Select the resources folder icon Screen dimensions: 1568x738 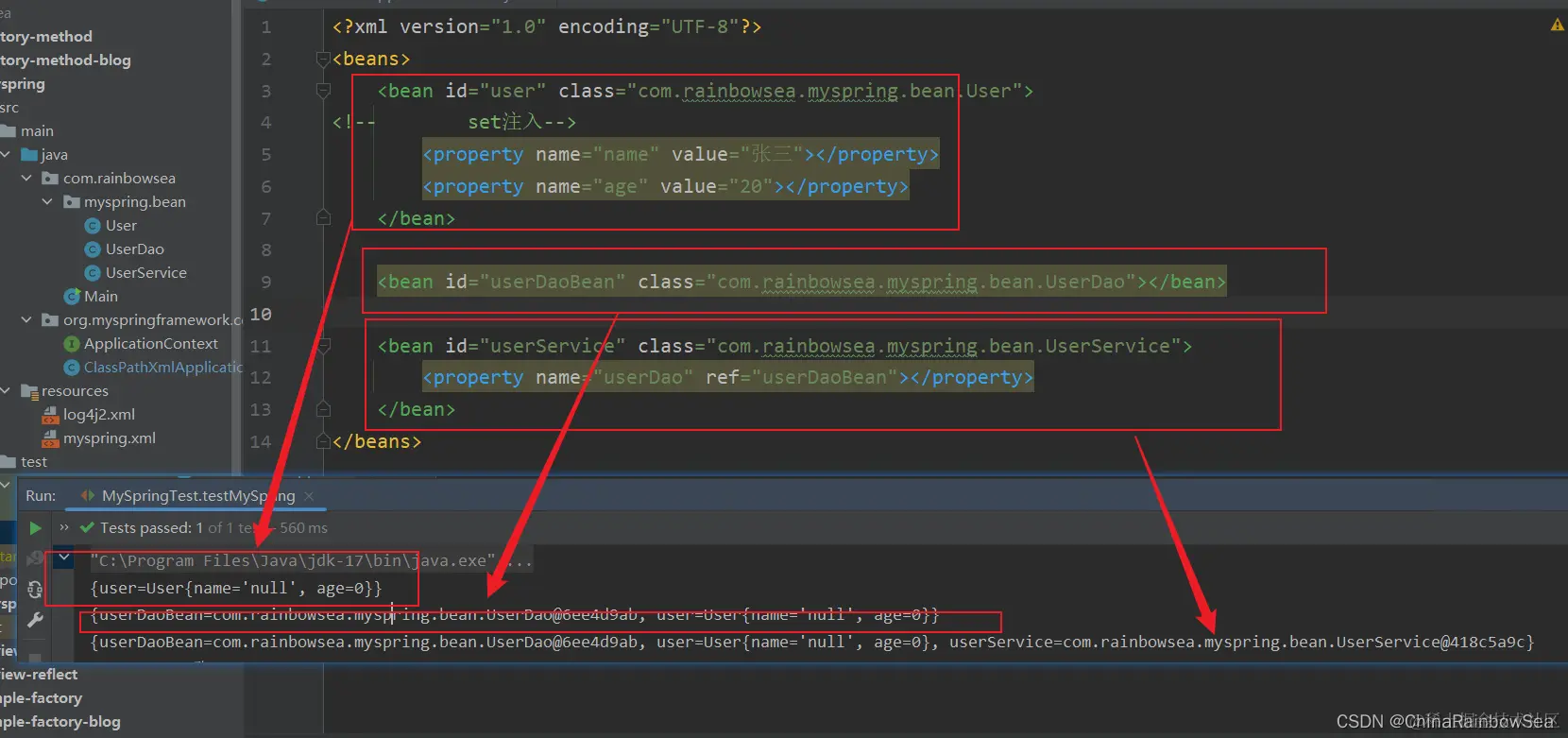(x=29, y=391)
